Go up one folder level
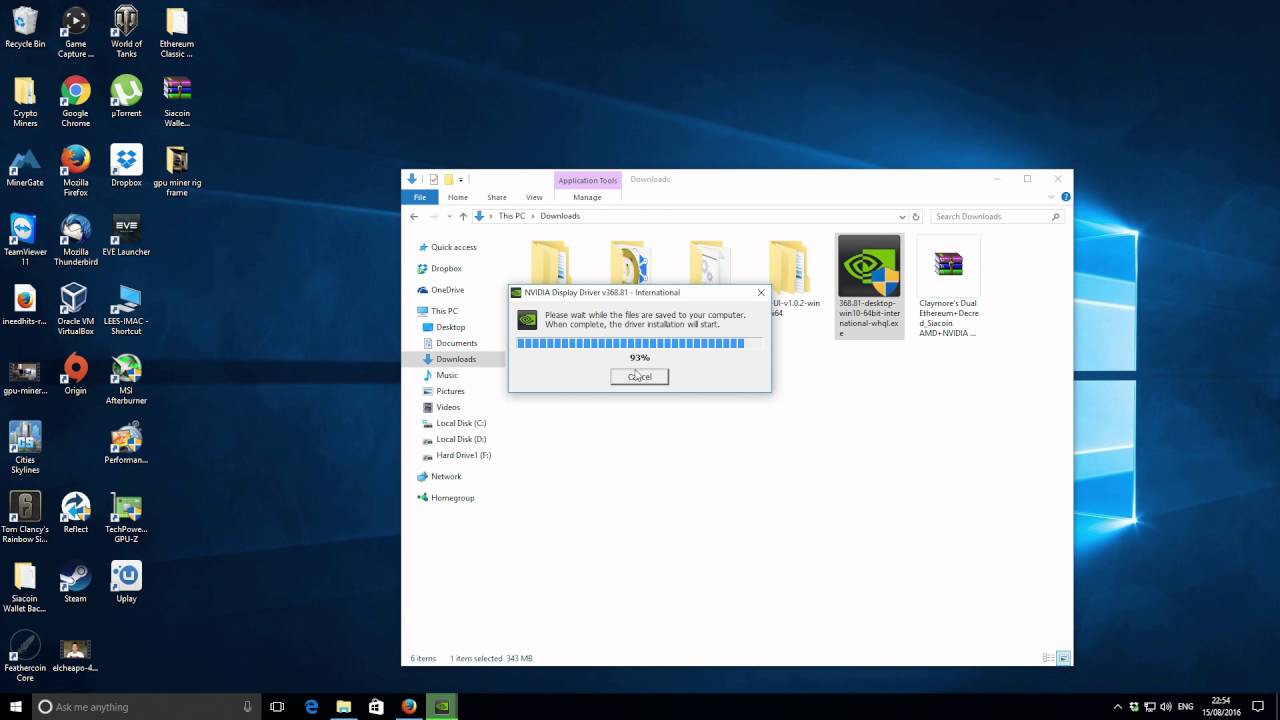 pos(463,216)
